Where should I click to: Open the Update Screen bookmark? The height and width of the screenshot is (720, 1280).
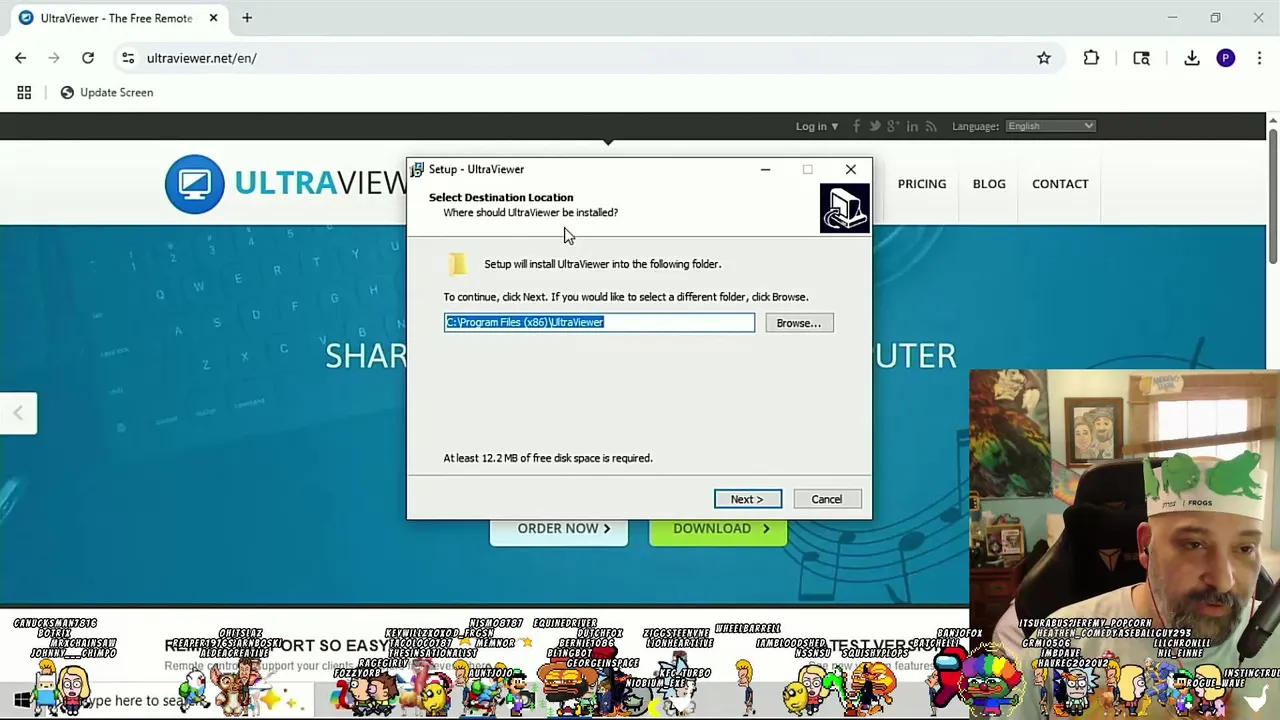click(106, 92)
